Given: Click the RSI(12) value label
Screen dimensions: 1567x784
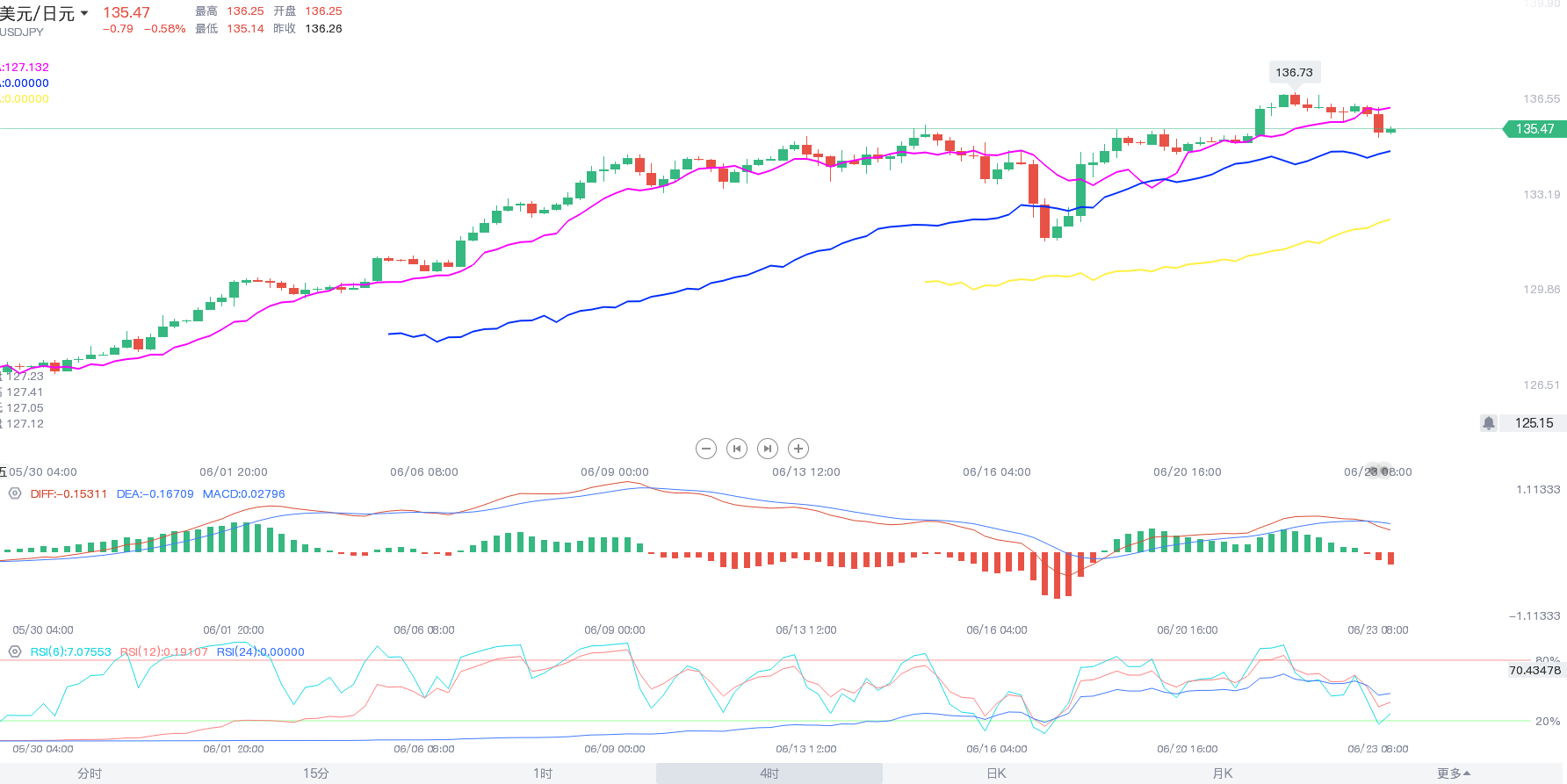Looking at the screenshot, I should pyautogui.click(x=164, y=652).
